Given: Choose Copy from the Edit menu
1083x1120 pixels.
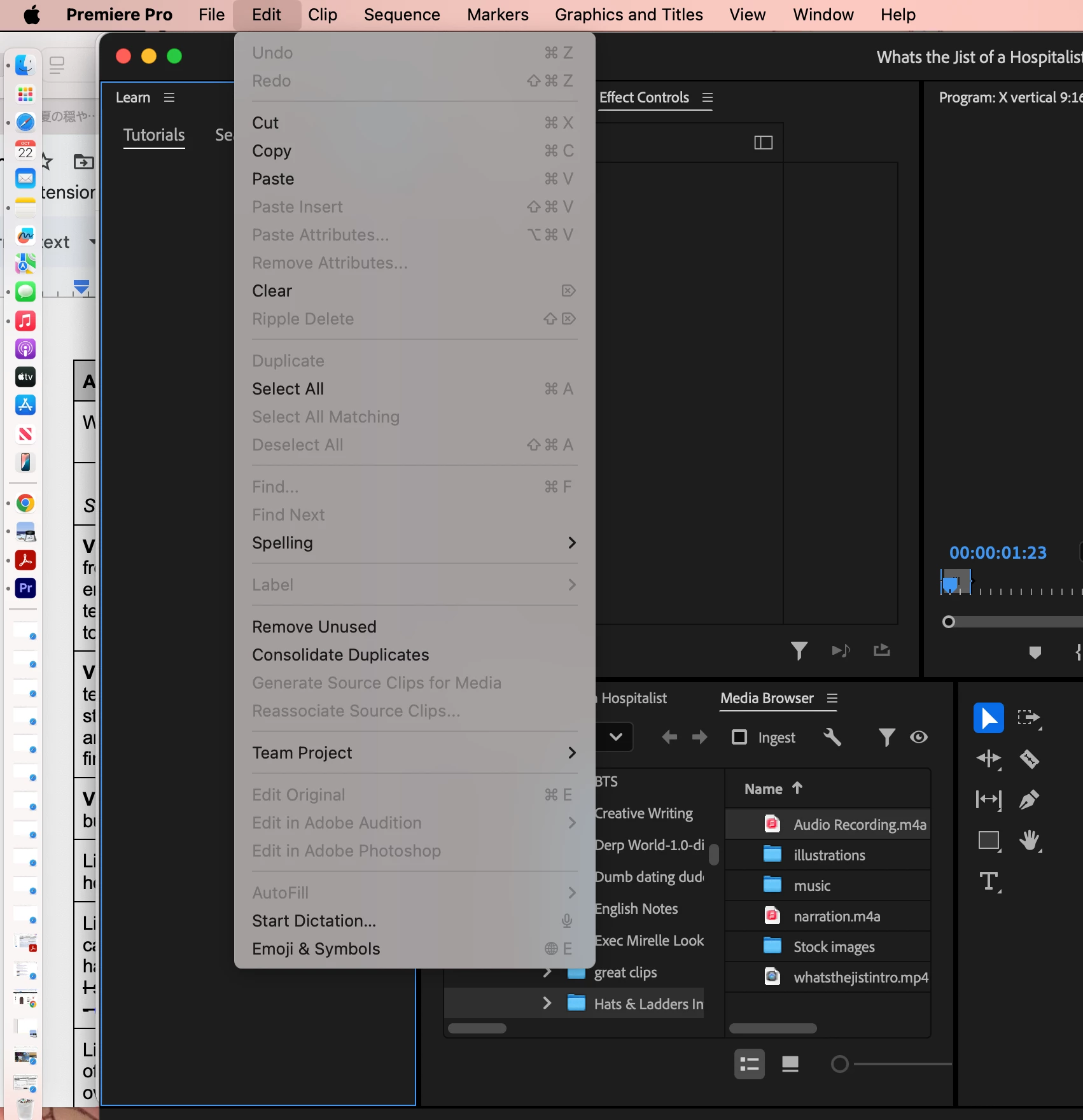Looking at the screenshot, I should tap(415, 151).
